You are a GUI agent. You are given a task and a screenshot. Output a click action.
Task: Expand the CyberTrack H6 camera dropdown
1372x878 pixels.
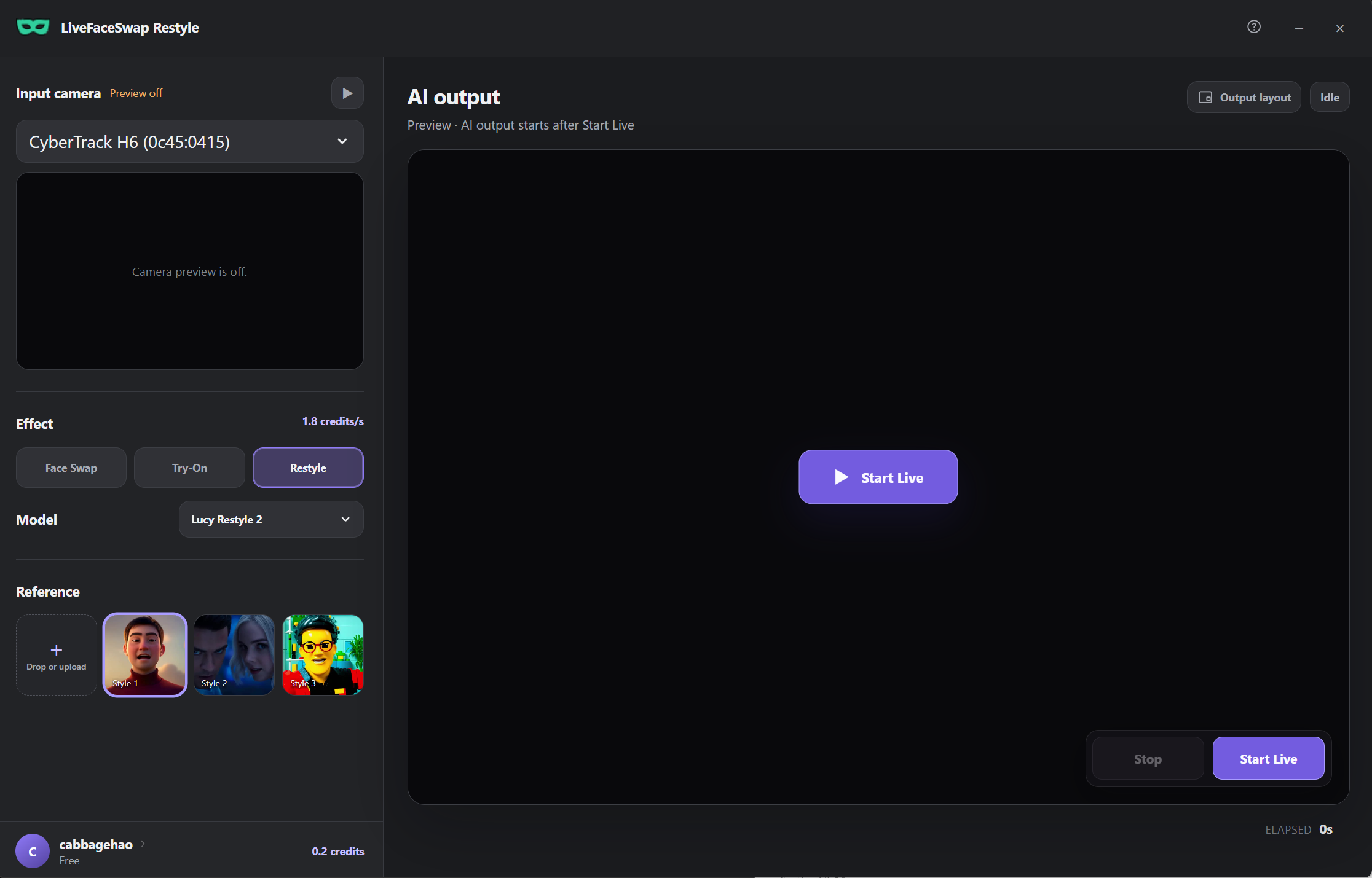190,142
